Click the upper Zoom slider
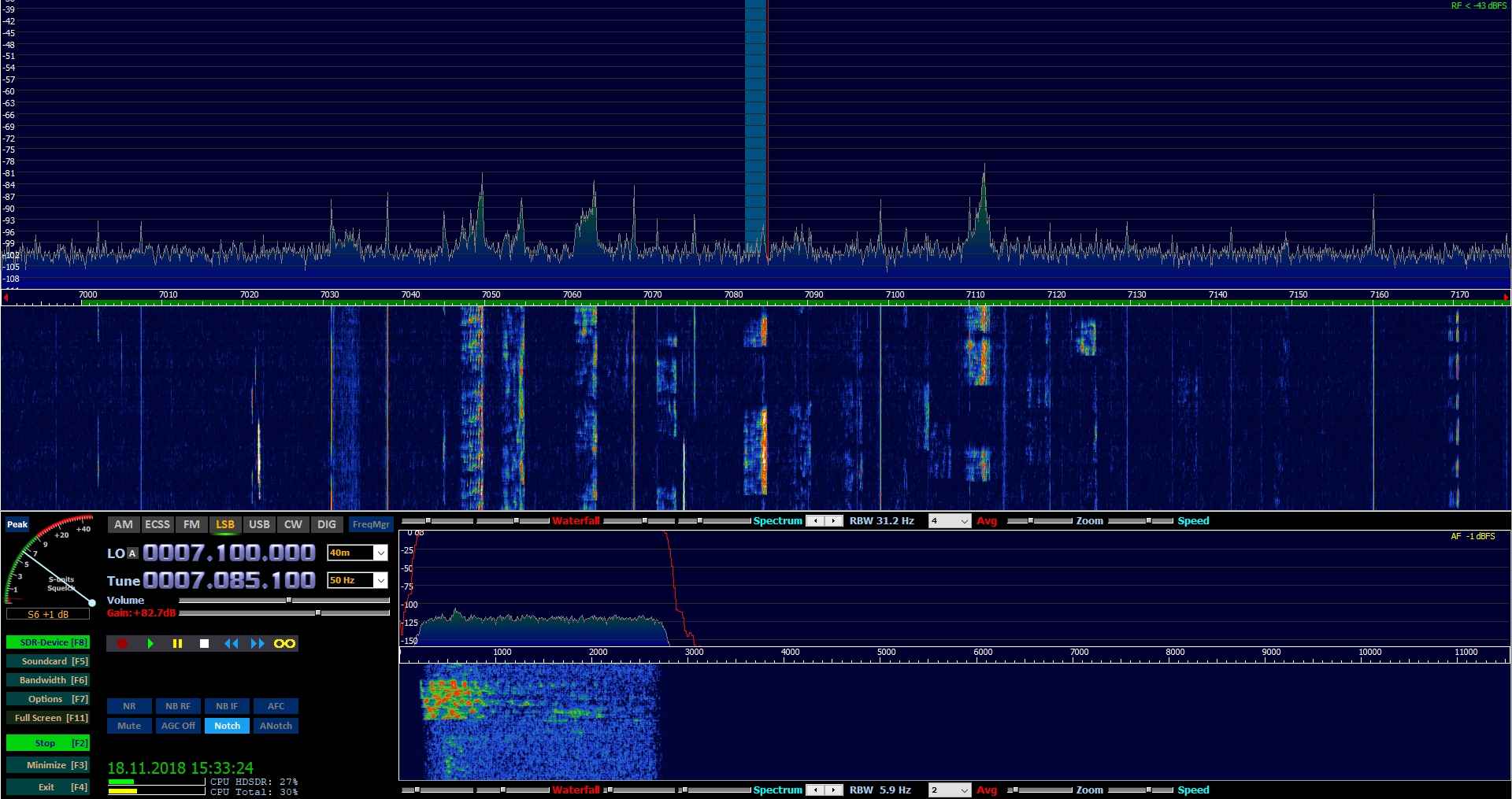 point(1039,521)
